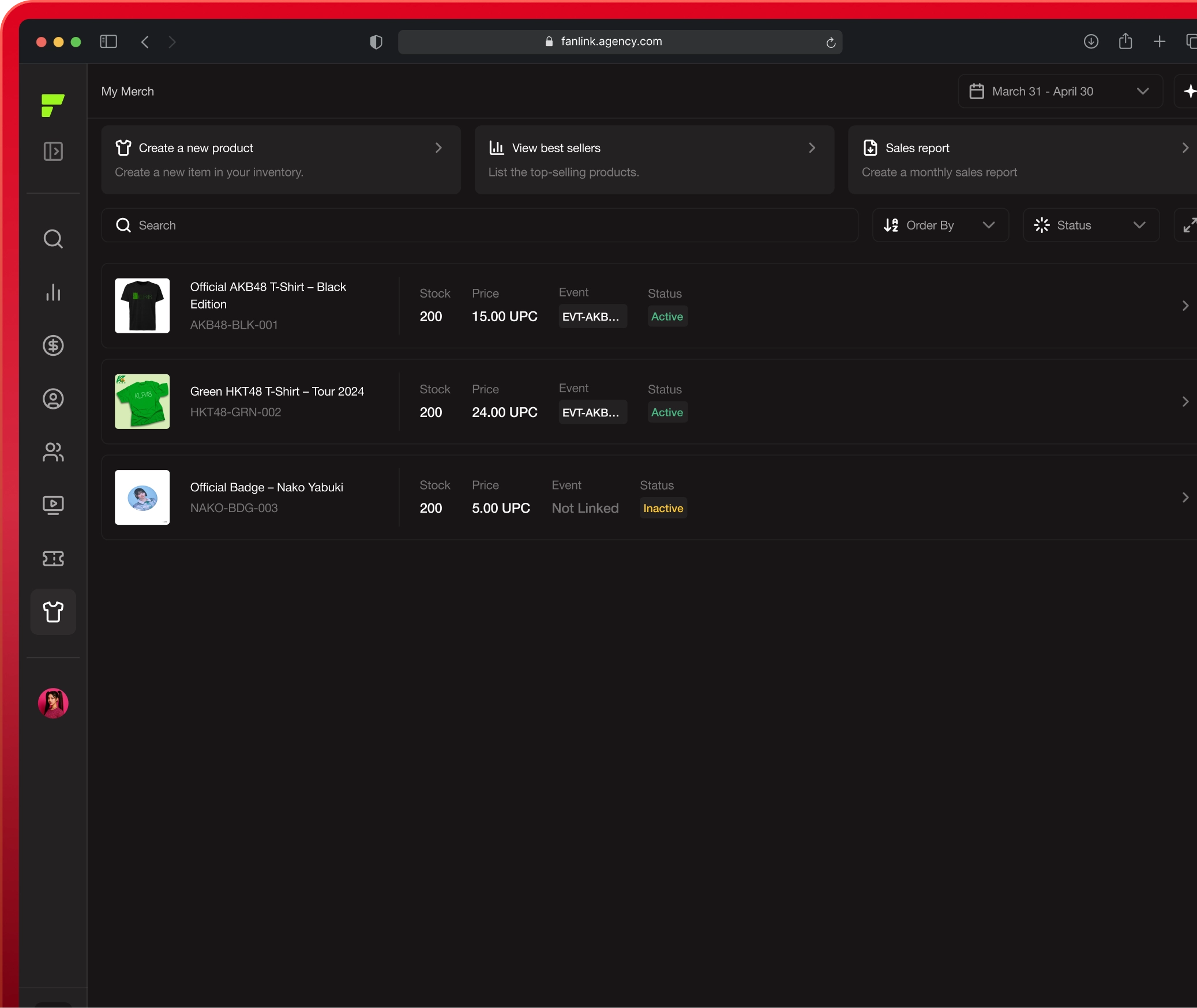The width and height of the screenshot is (1197, 1008).
Task: Open the Order By dropdown
Action: coord(940,225)
